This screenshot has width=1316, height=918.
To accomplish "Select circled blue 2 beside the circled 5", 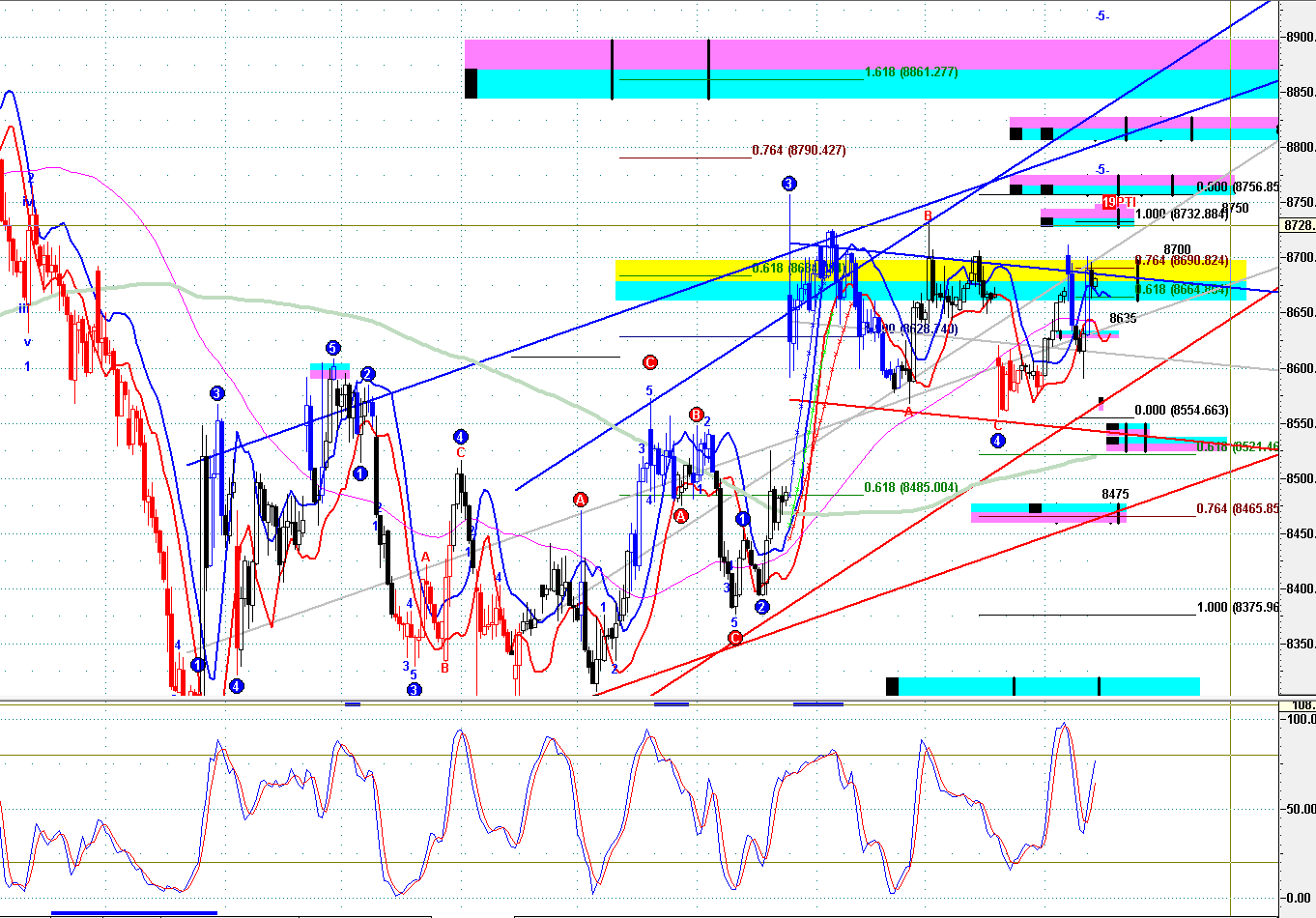I will [367, 374].
